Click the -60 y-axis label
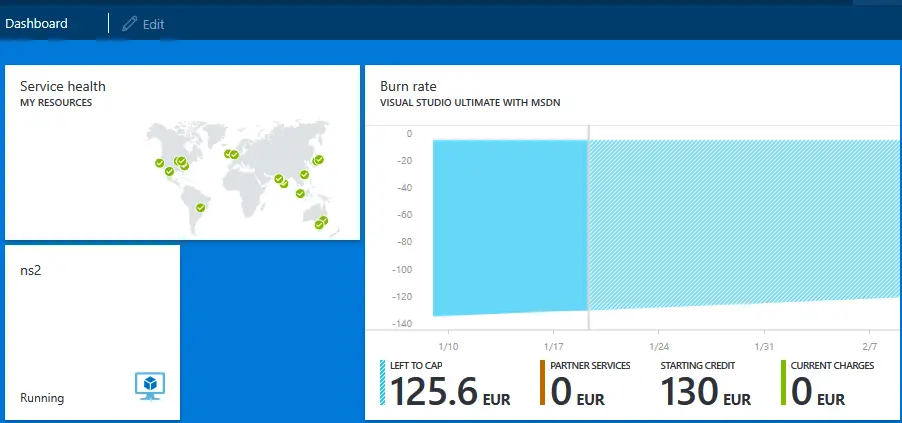The image size is (902, 423). pos(404,215)
